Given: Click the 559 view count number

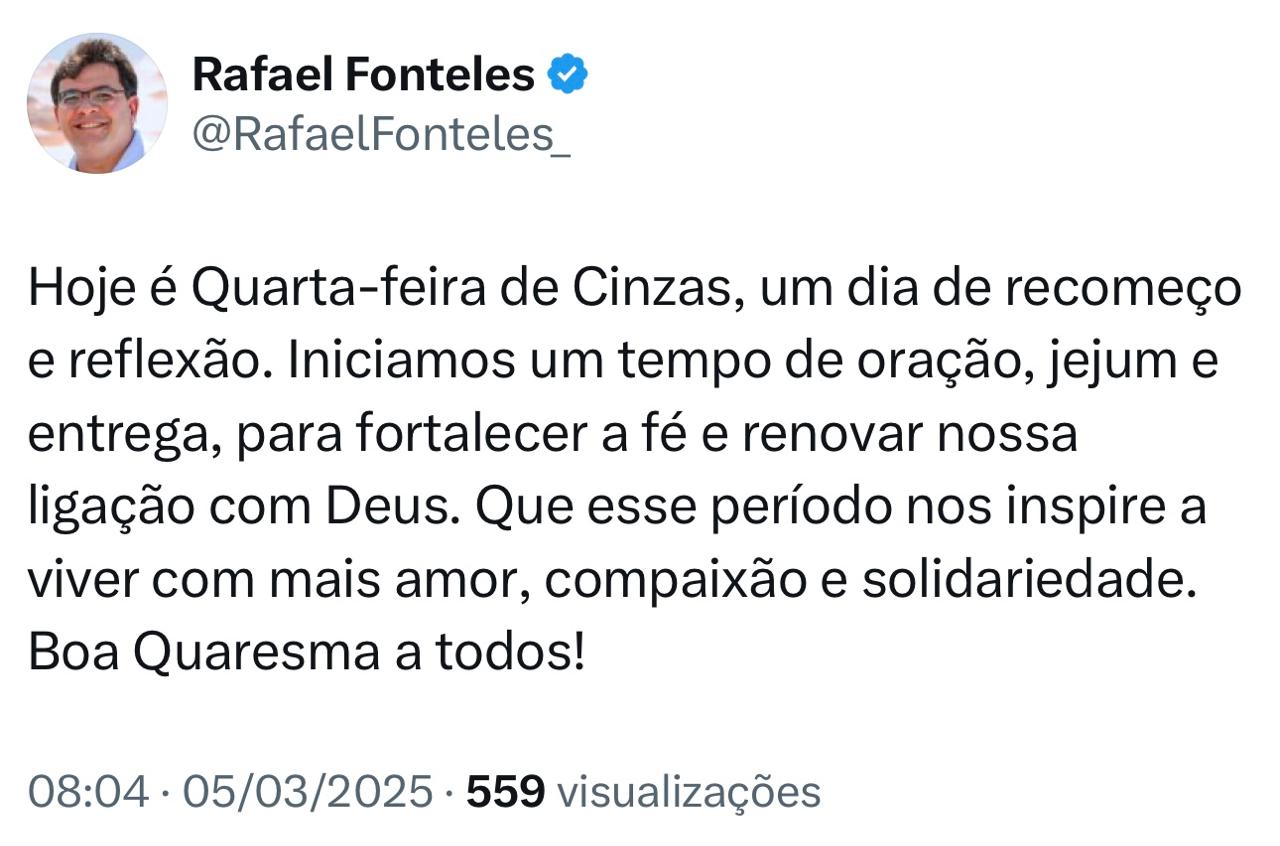Looking at the screenshot, I should point(506,792).
